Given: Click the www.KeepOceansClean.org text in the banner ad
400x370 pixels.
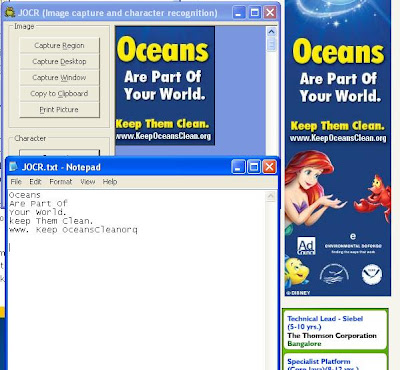Looking at the screenshot, I should click(x=338, y=138).
